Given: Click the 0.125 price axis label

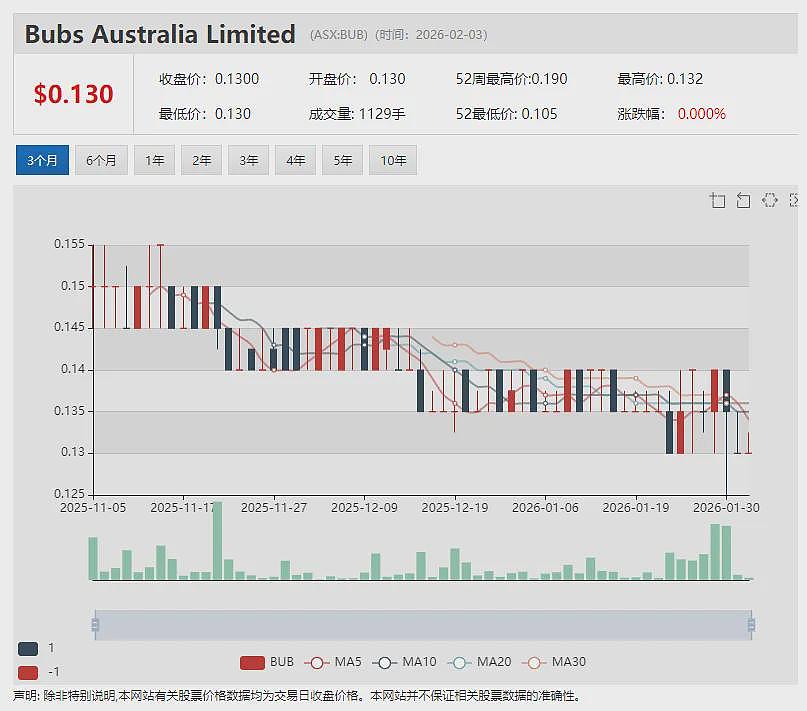Looking at the screenshot, I should 69,494.
